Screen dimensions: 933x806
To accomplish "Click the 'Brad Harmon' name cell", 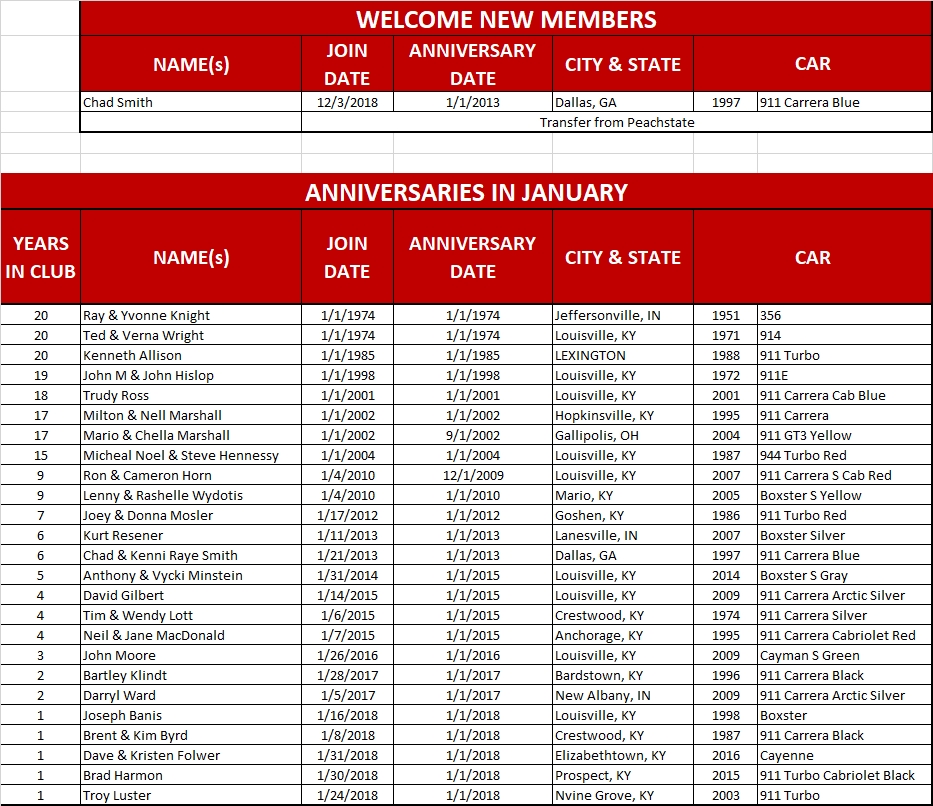I will 191,776.
